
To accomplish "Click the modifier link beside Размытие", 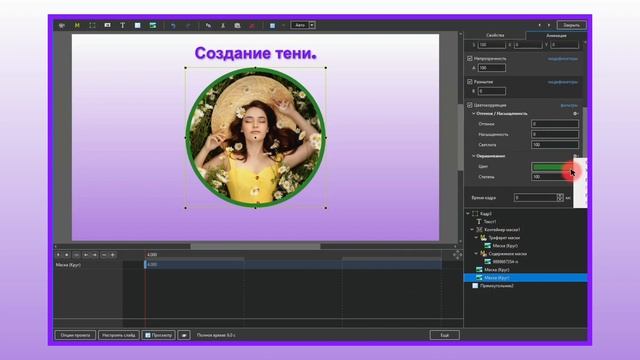I will pos(562,82).
